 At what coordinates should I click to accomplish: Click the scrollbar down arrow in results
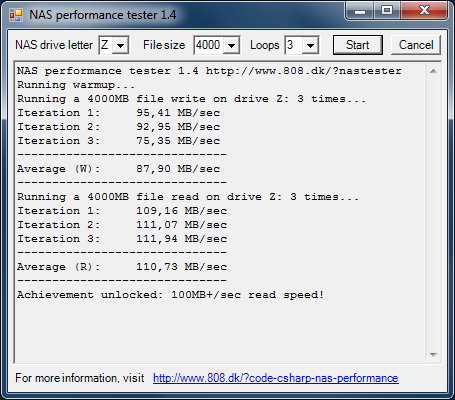click(x=433, y=355)
